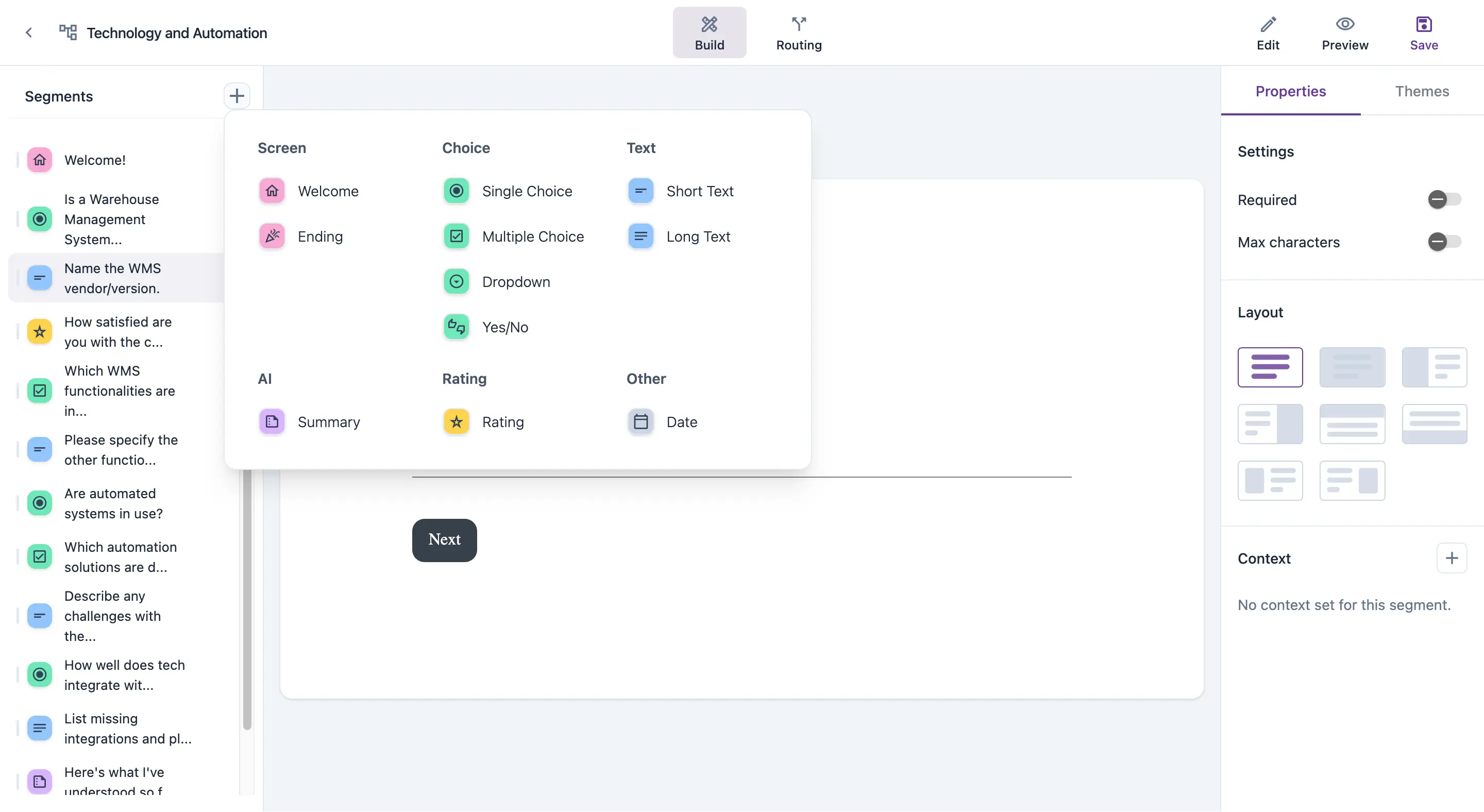The height and width of the screenshot is (812, 1484).
Task: Click the Yes/No thumbs icon in the menu
Action: (x=456, y=328)
